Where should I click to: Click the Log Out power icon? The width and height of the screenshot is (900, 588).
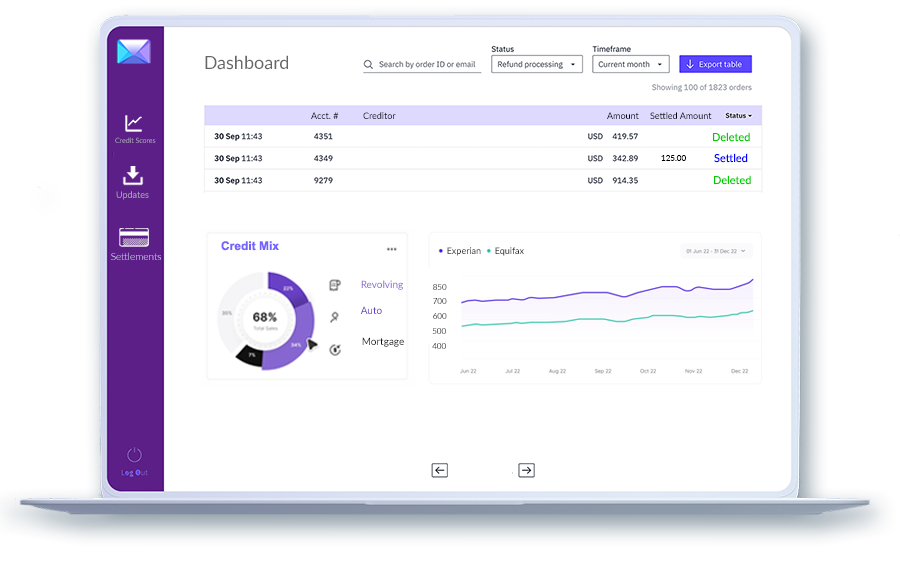pos(134,455)
